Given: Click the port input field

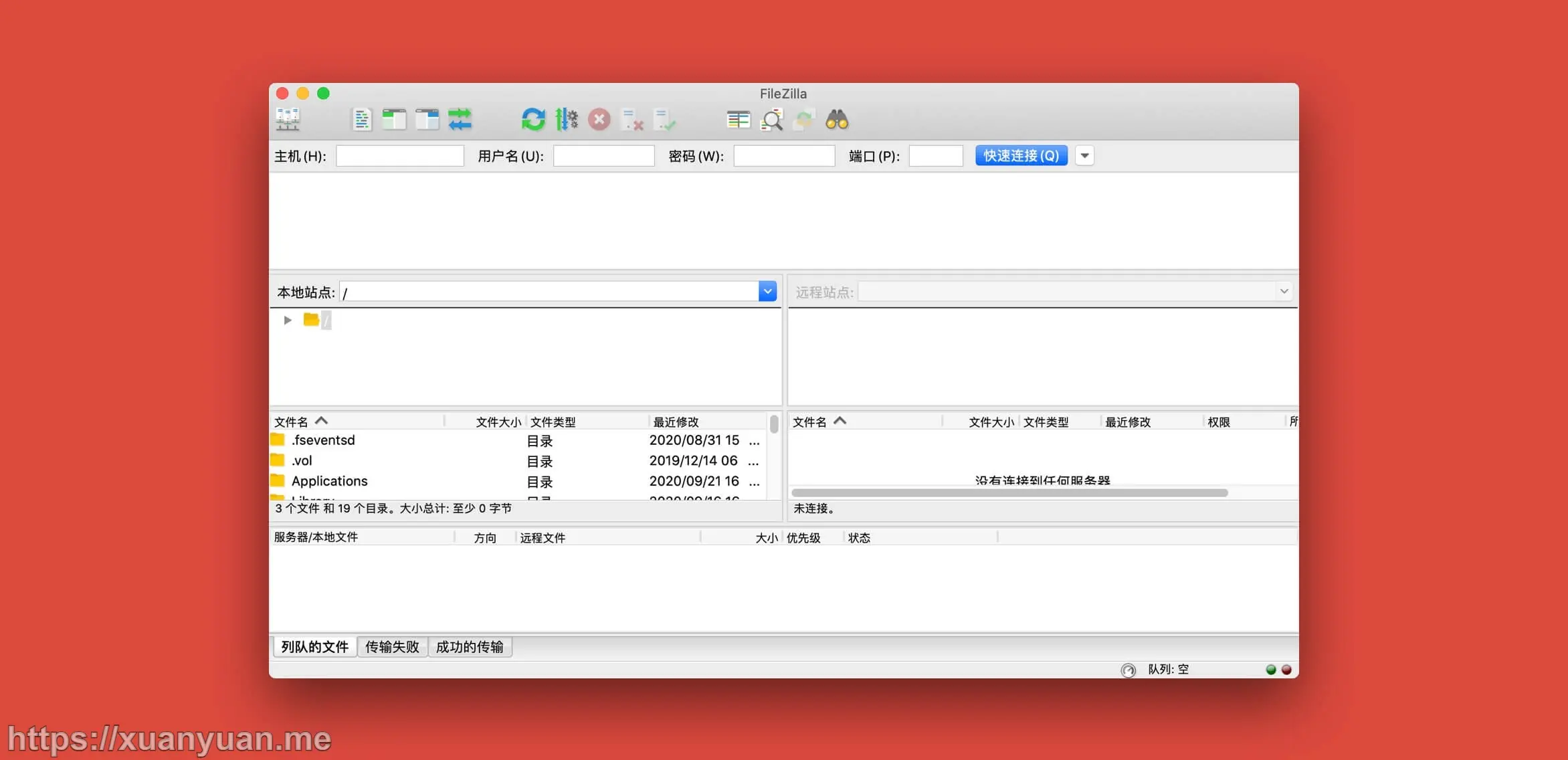Looking at the screenshot, I should pyautogui.click(x=936, y=156).
